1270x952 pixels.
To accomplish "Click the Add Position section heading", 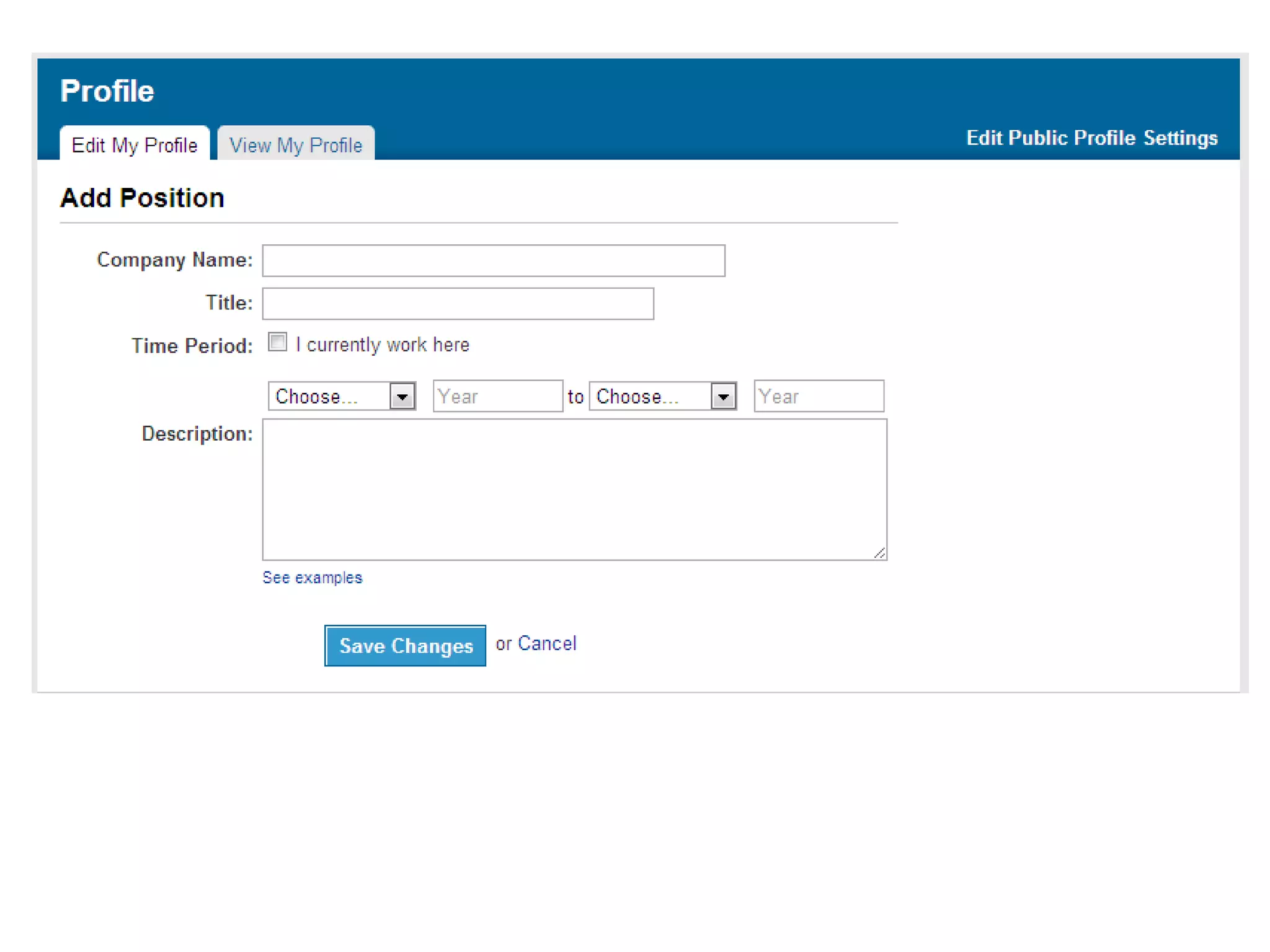I will (142, 198).
